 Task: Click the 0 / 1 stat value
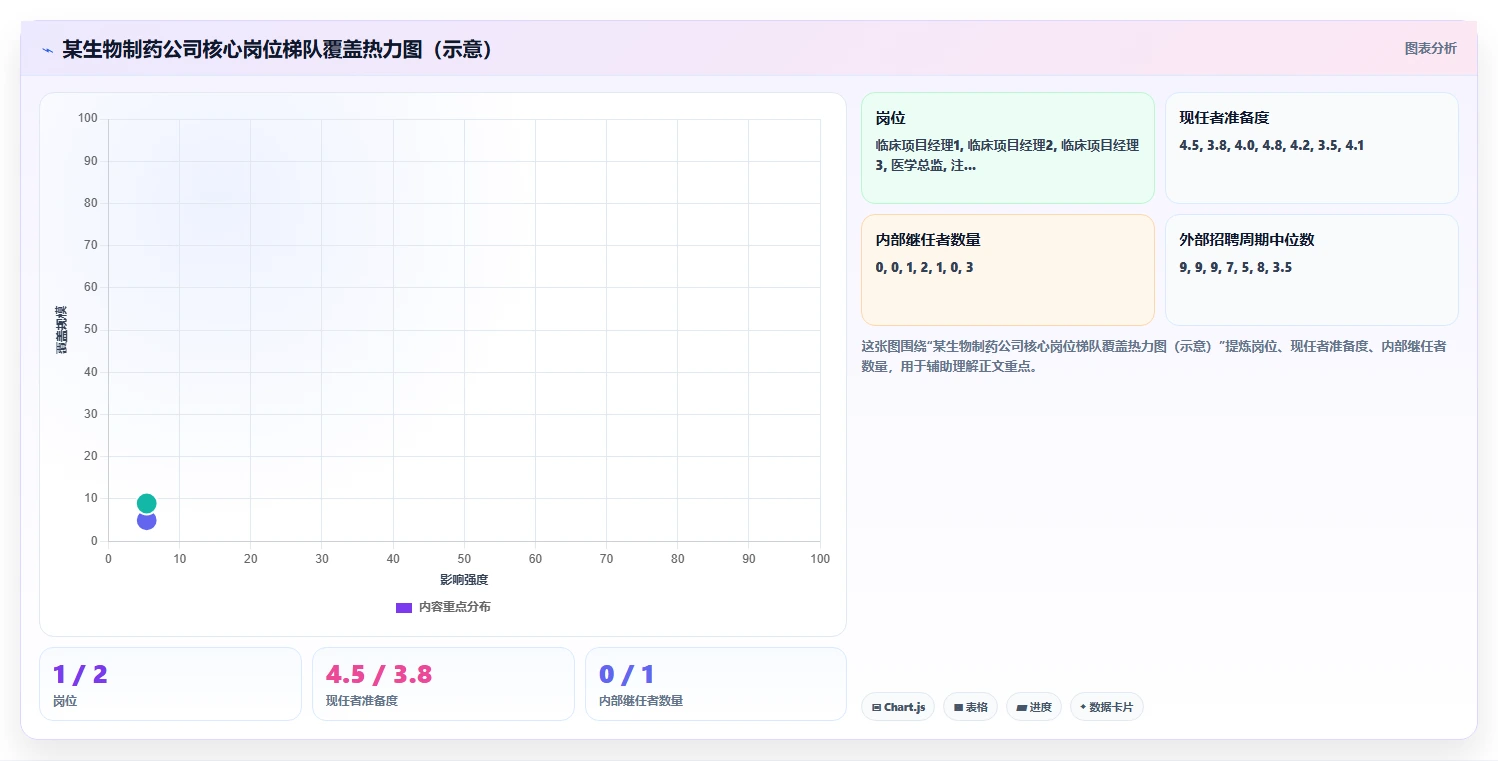pyautogui.click(x=627, y=674)
